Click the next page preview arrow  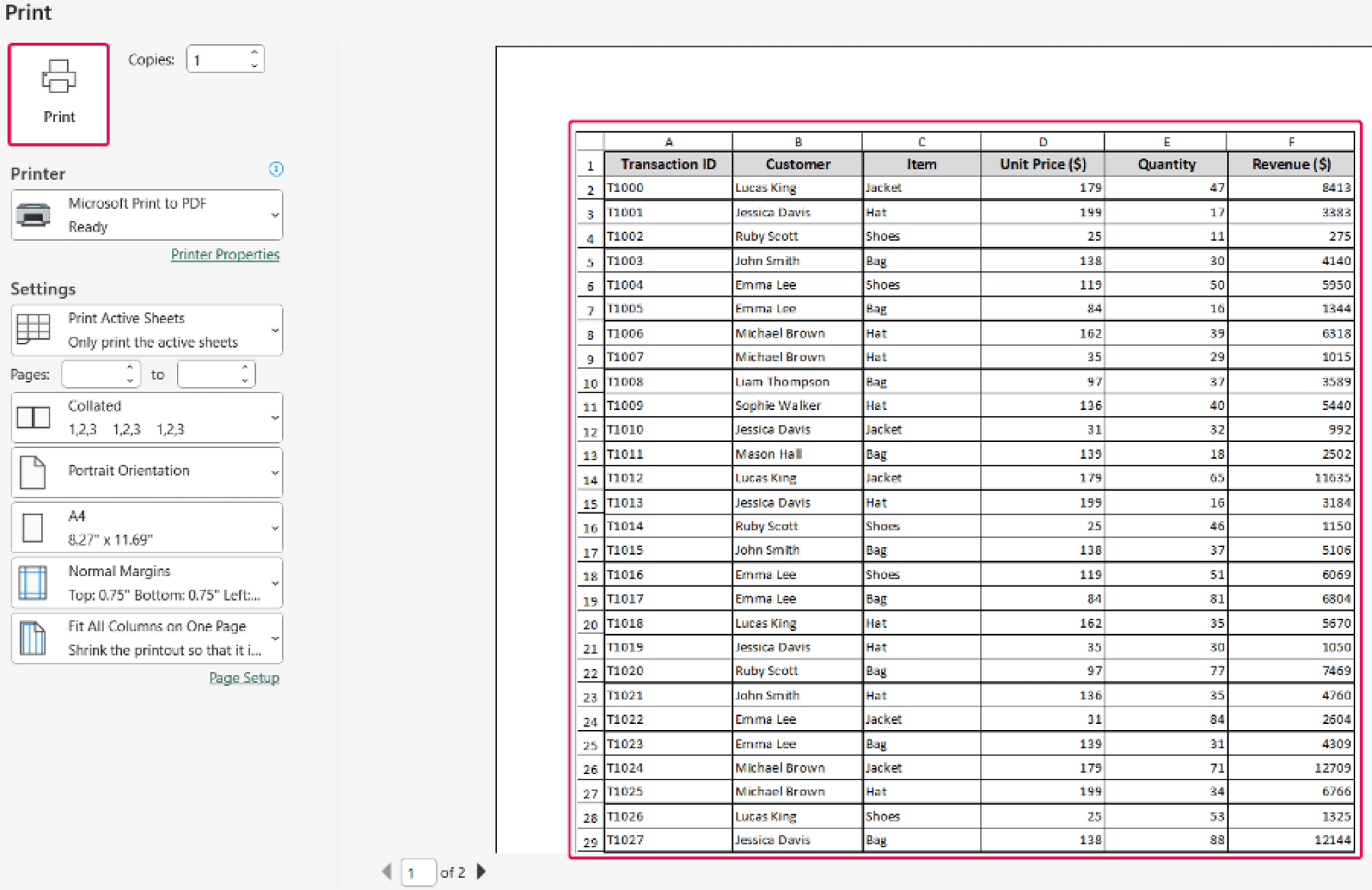[x=482, y=872]
